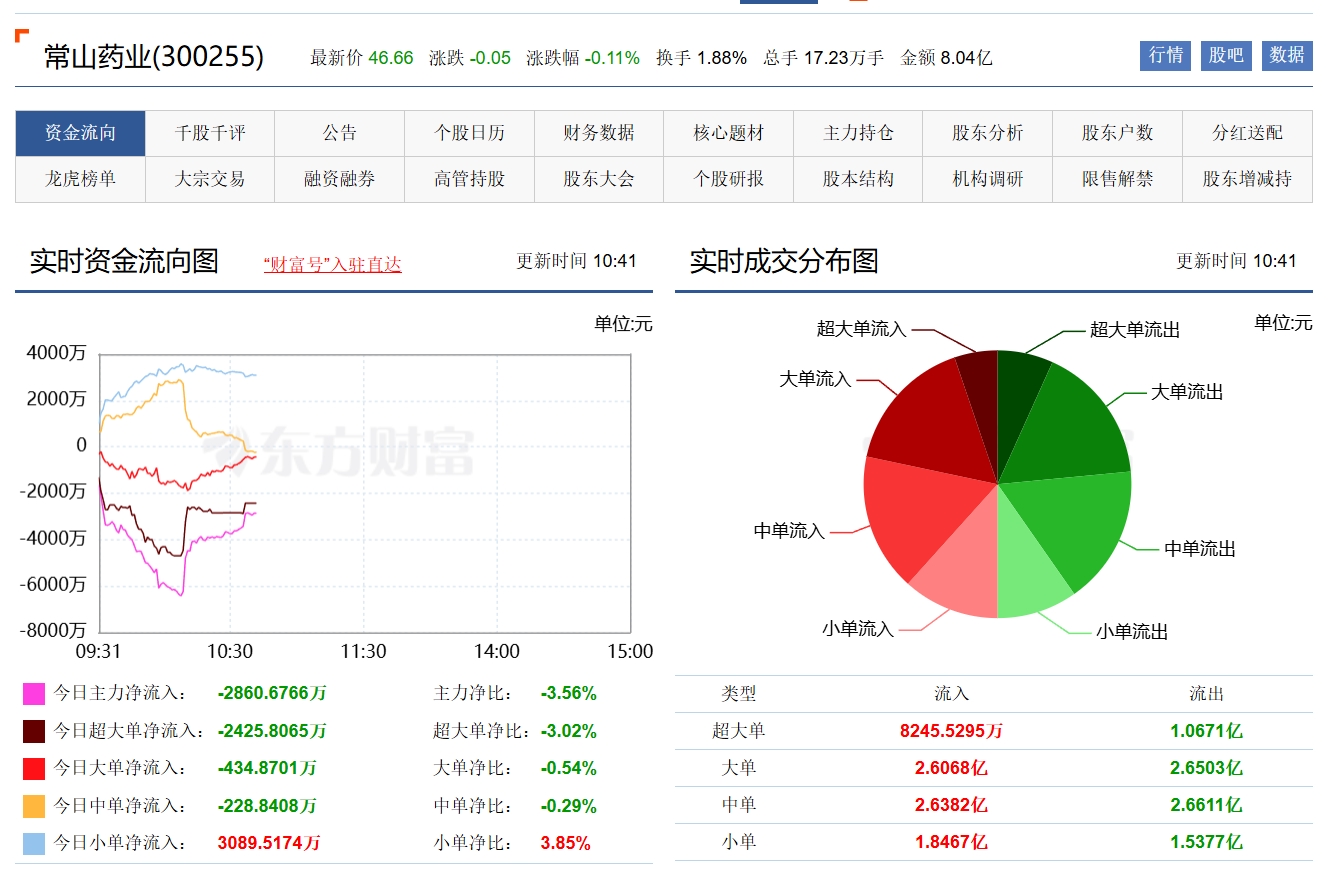The height and width of the screenshot is (880, 1339).
Task: Click the 小单 inflow cell 1.8467亿
Action: 951,842
